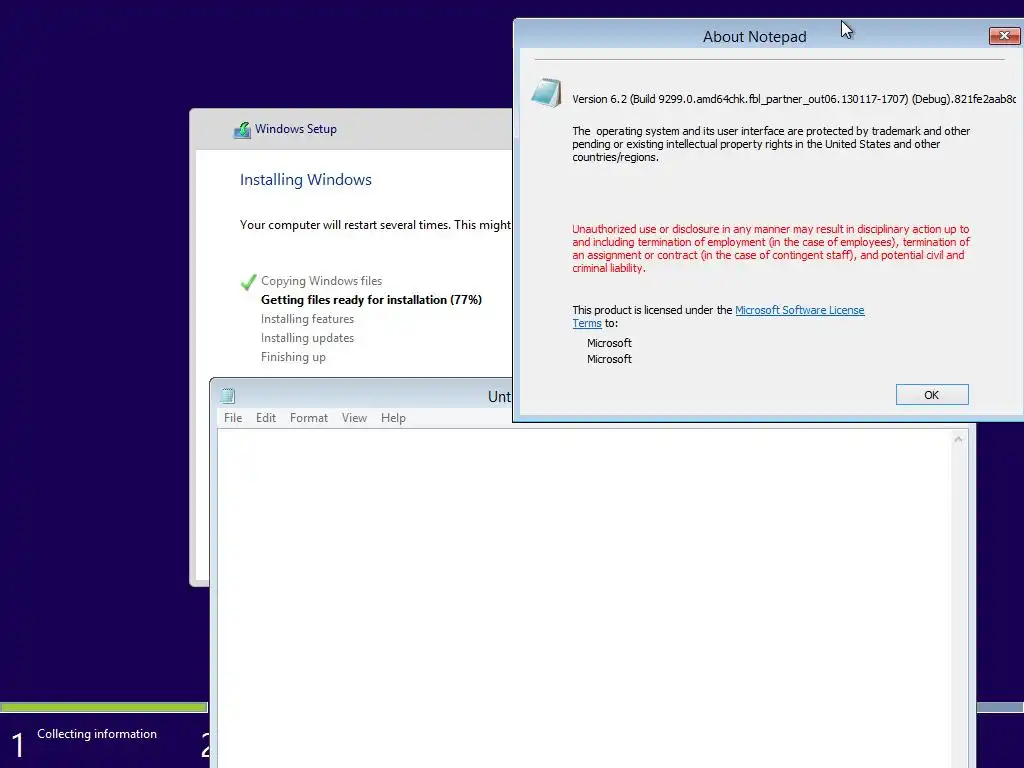Click the Notepad window title bar icon
This screenshot has height=768, width=1024.
[228, 396]
